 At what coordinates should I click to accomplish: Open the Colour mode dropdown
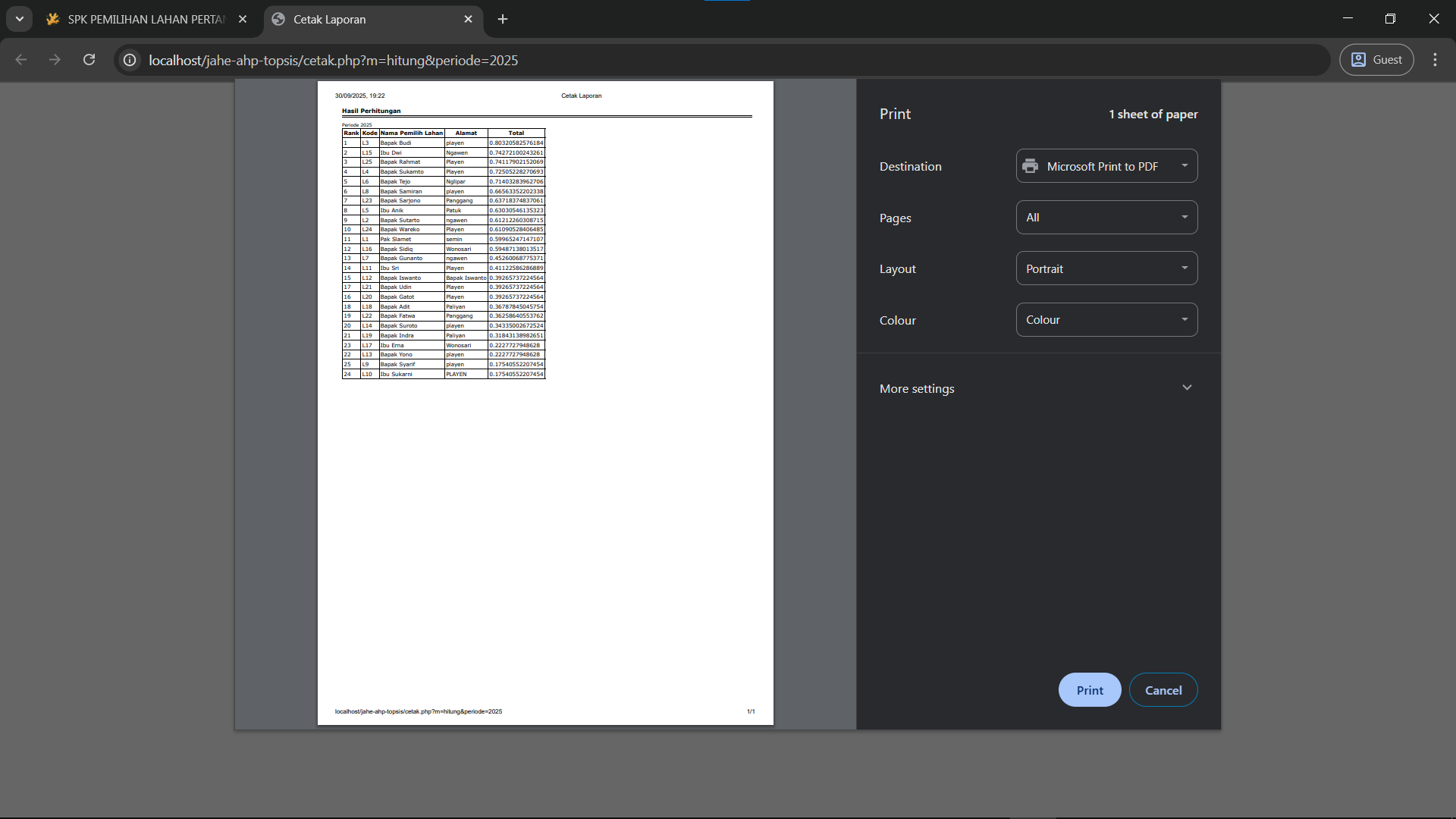1106,320
